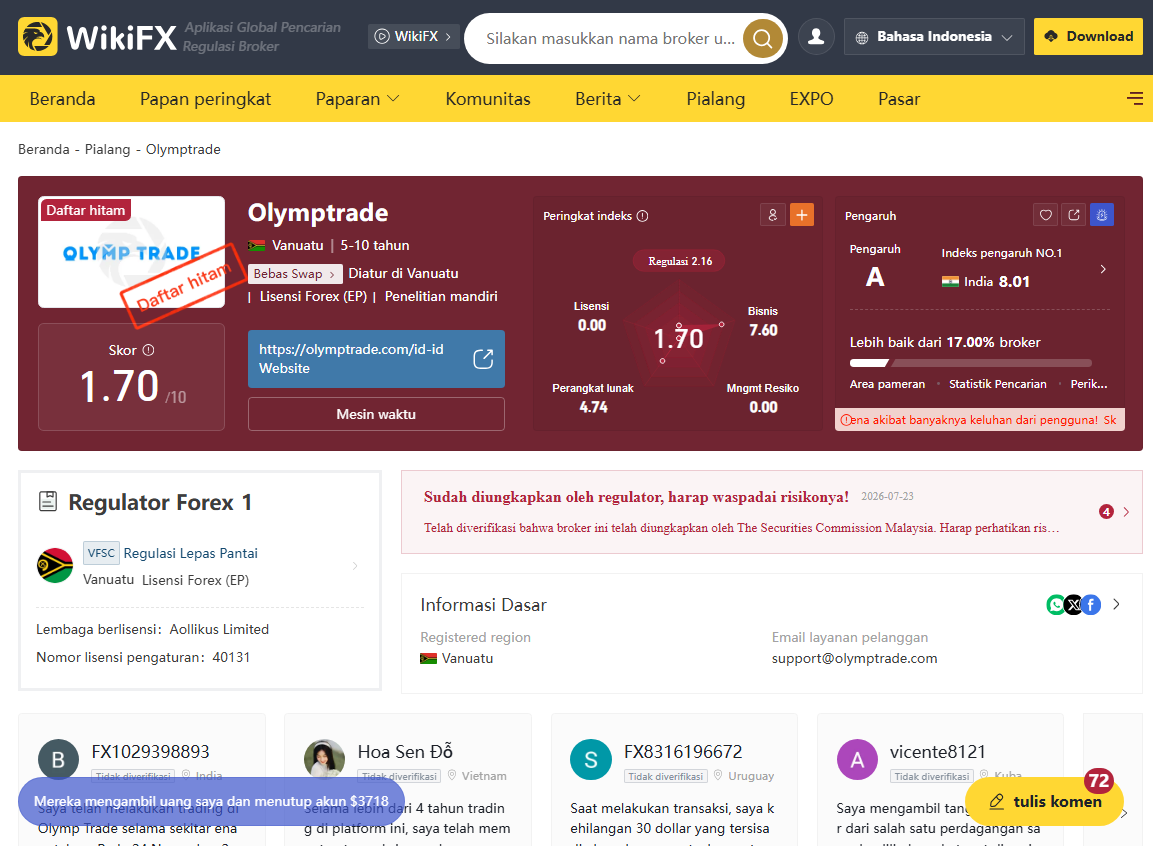Click the avatar of user vicente8121
Viewport: 1153px width, 846px height.
point(857,760)
